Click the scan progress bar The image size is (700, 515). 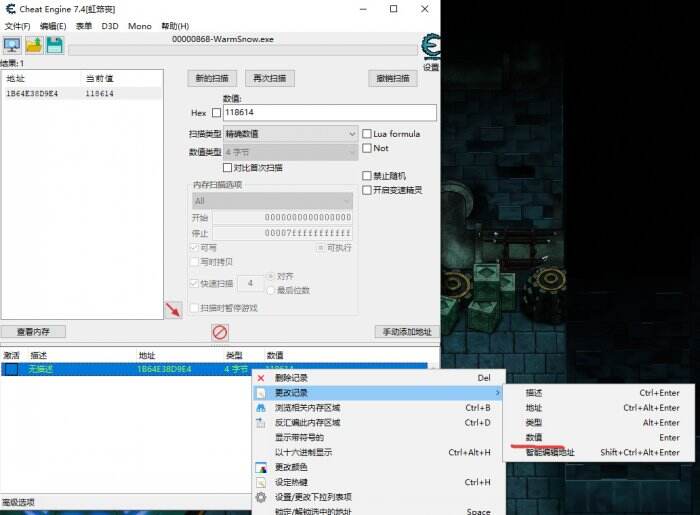(243, 50)
